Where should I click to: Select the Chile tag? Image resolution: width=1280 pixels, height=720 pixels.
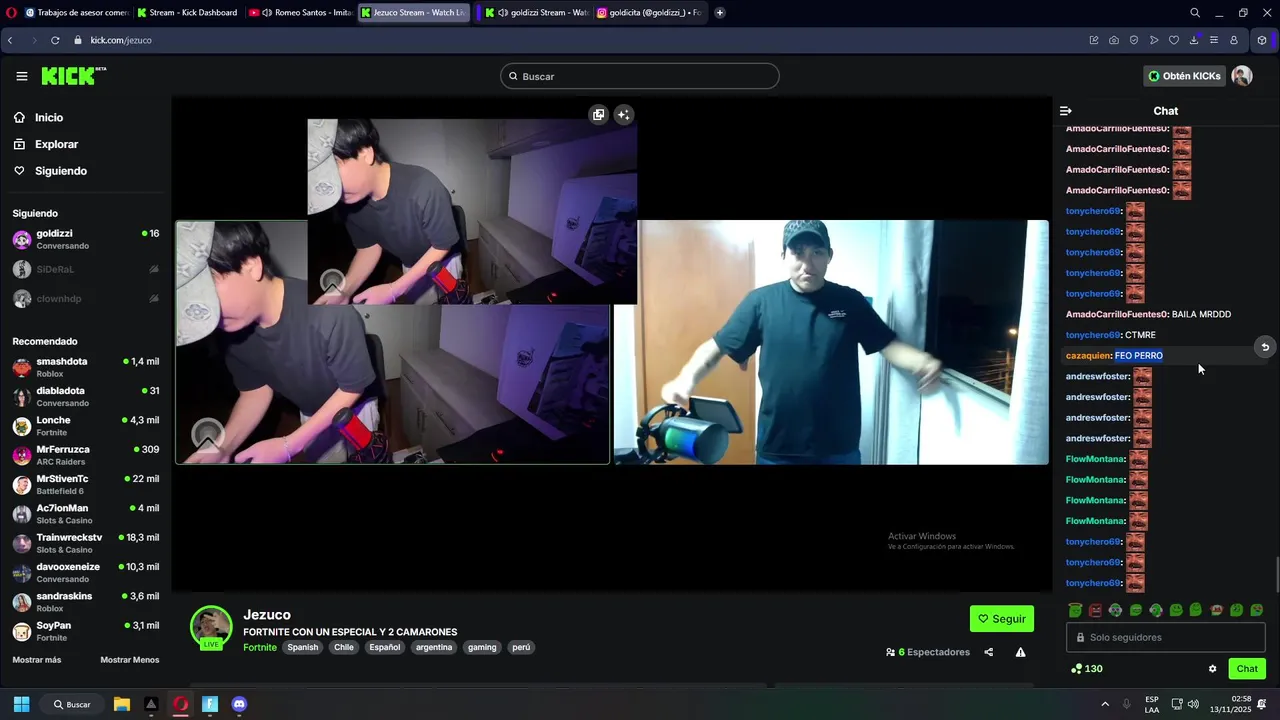click(344, 647)
